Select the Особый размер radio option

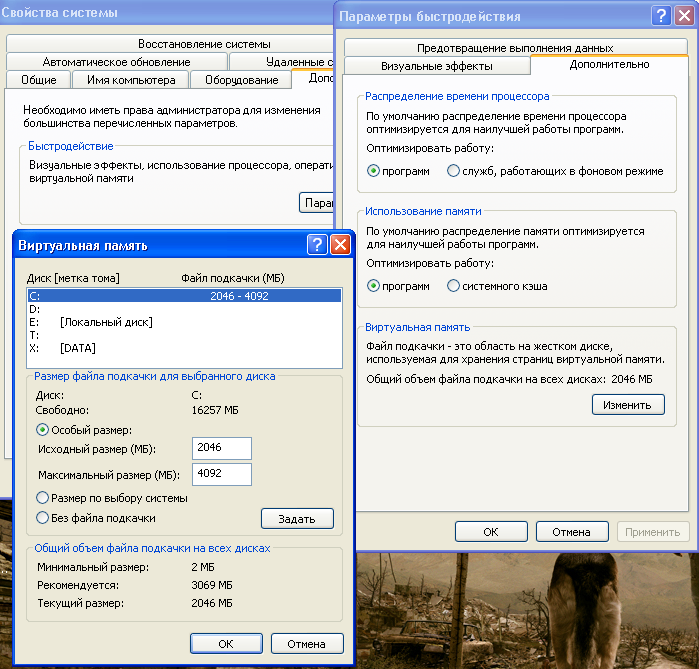(43, 429)
